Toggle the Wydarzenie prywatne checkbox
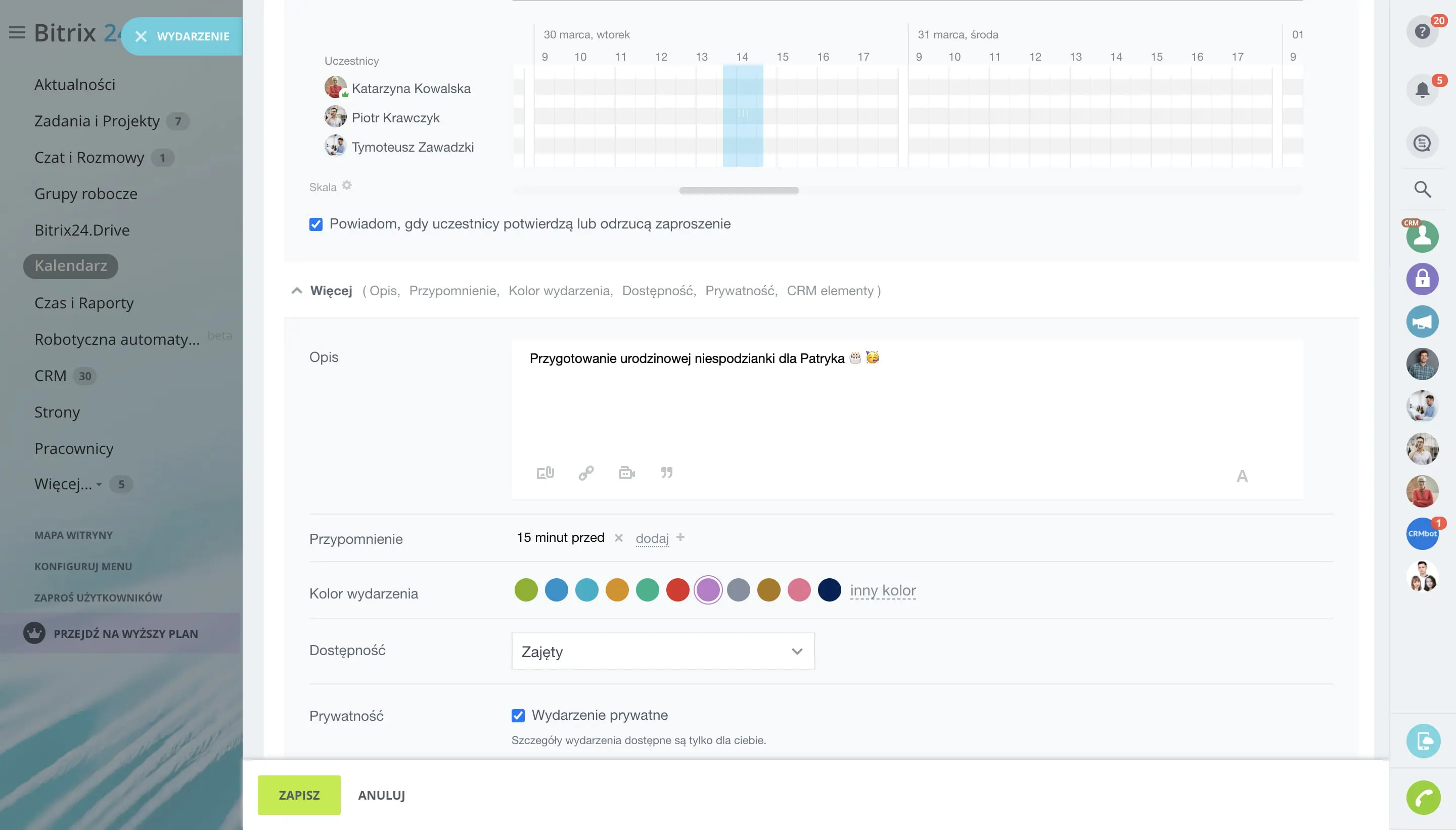The width and height of the screenshot is (1456, 830). 518,715
